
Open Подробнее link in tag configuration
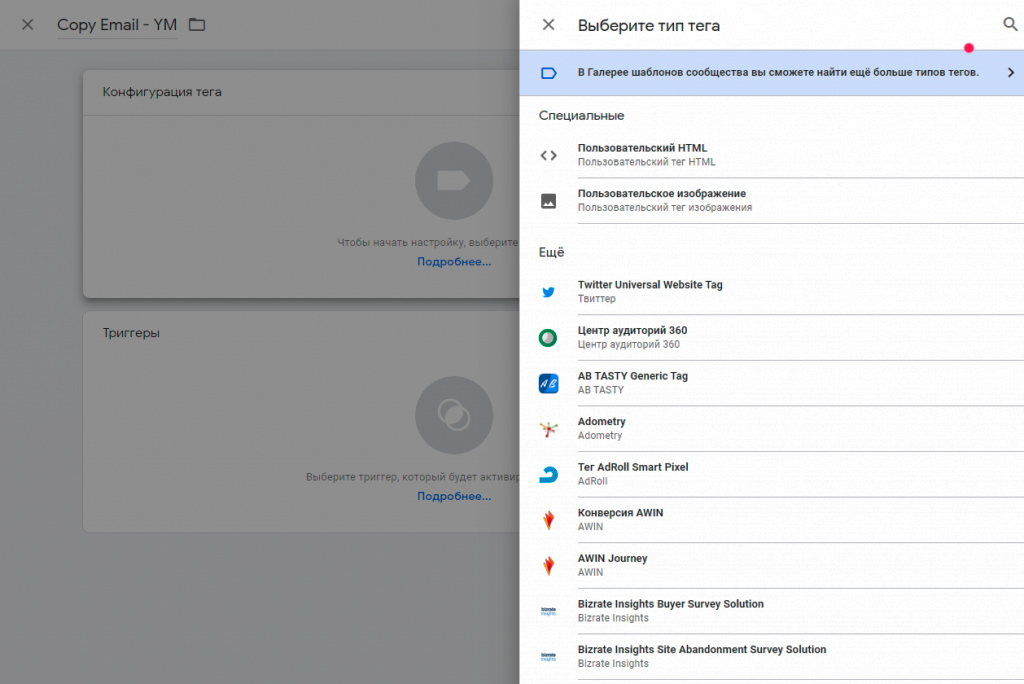[x=454, y=262]
